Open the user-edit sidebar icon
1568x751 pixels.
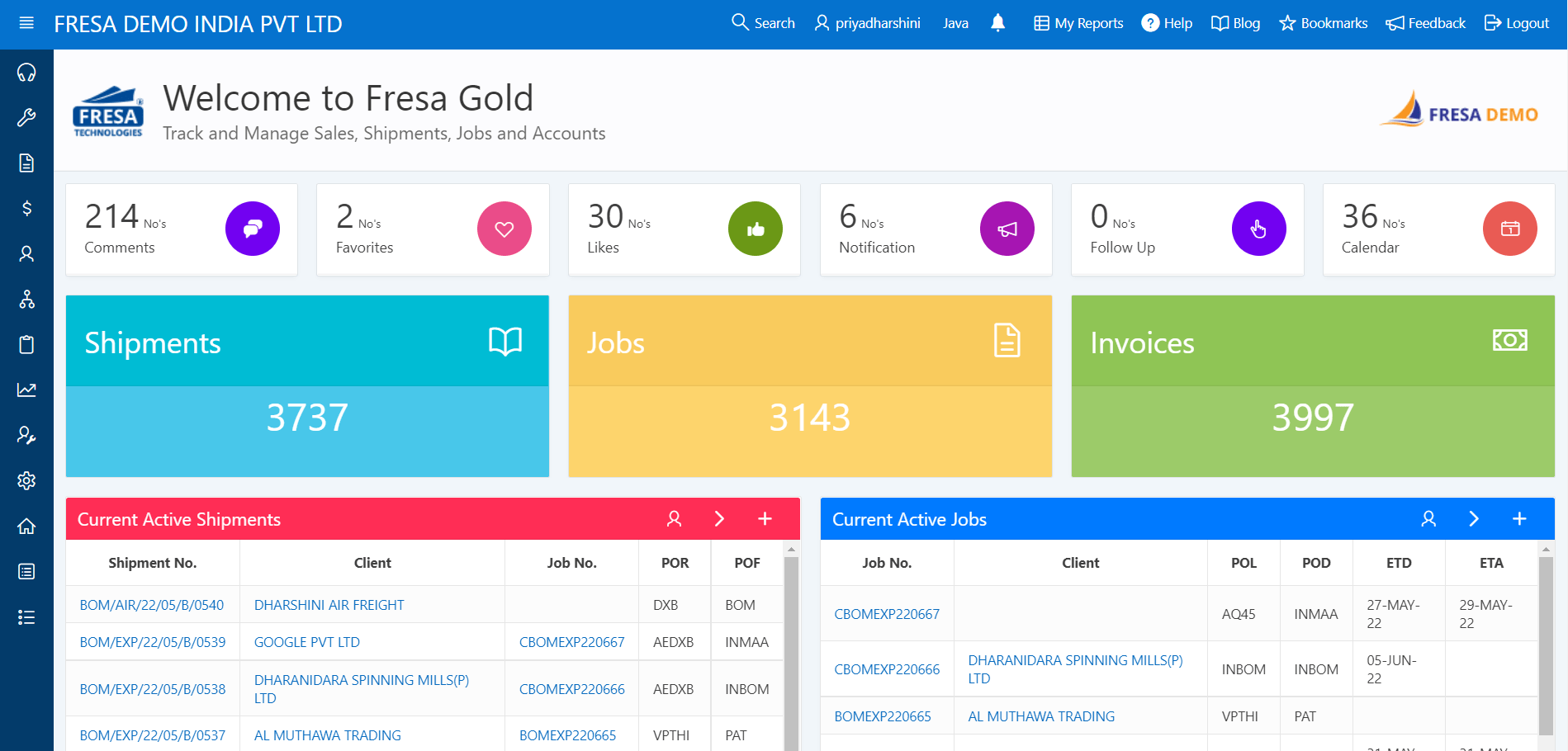[x=26, y=435]
